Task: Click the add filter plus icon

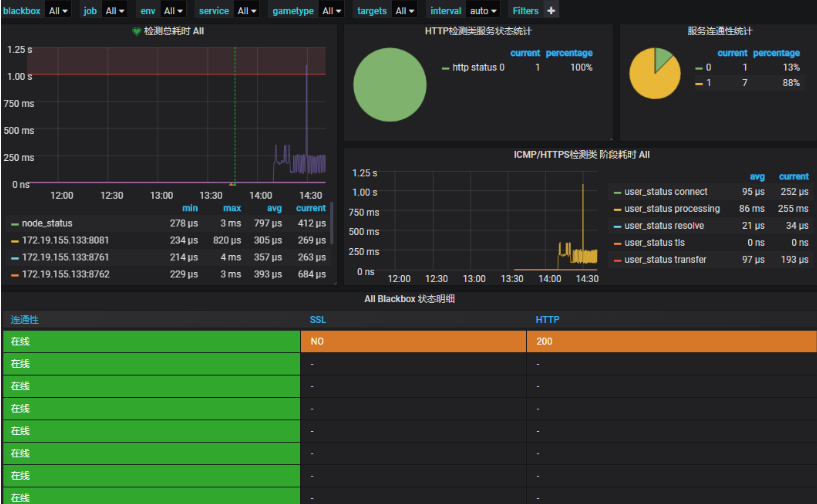Action: [551, 11]
